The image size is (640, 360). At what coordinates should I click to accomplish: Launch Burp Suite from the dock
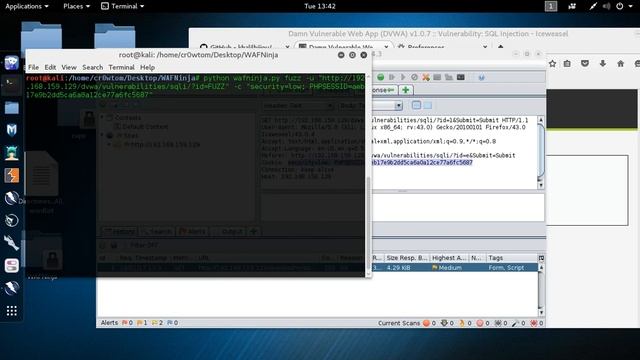coord(11,176)
